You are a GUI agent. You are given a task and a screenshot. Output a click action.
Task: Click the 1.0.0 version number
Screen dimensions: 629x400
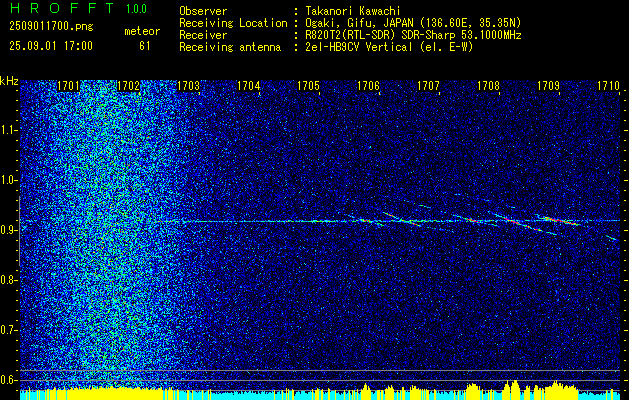[x=136, y=9]
